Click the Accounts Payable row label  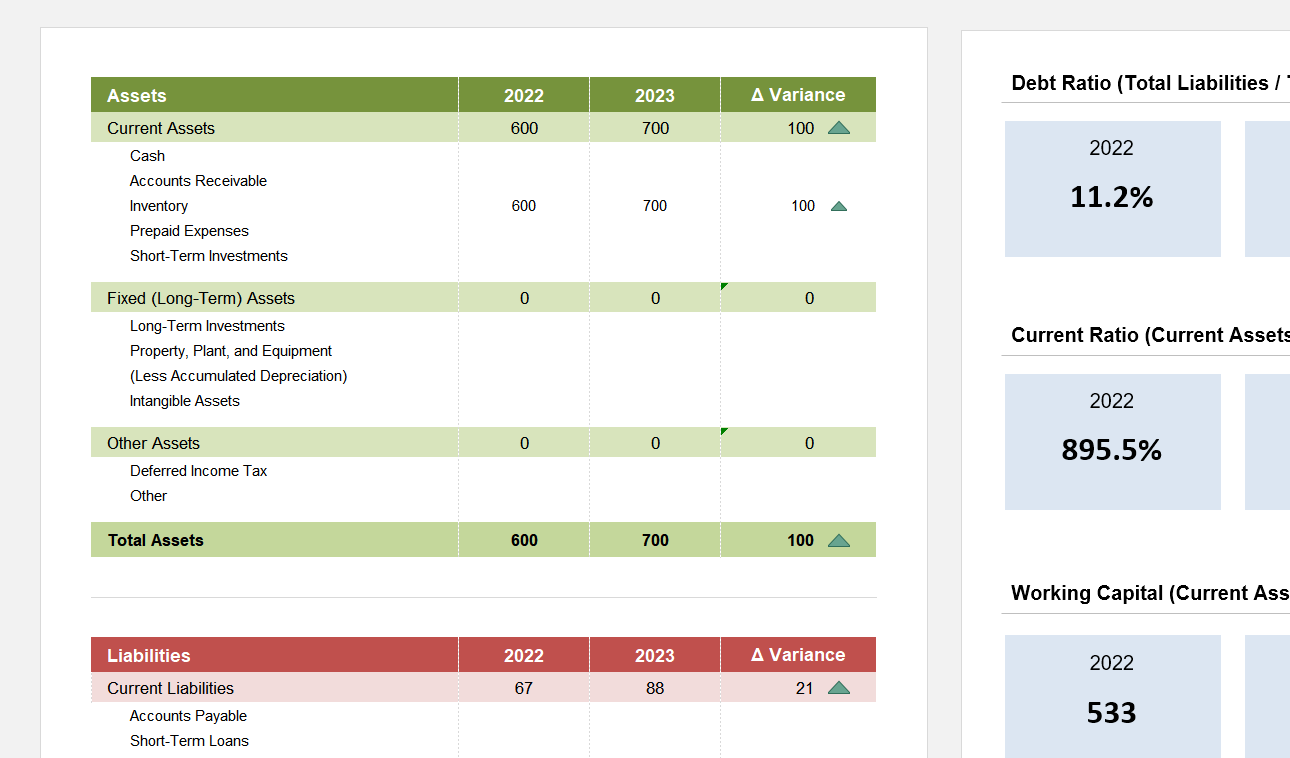click(188, 715)
